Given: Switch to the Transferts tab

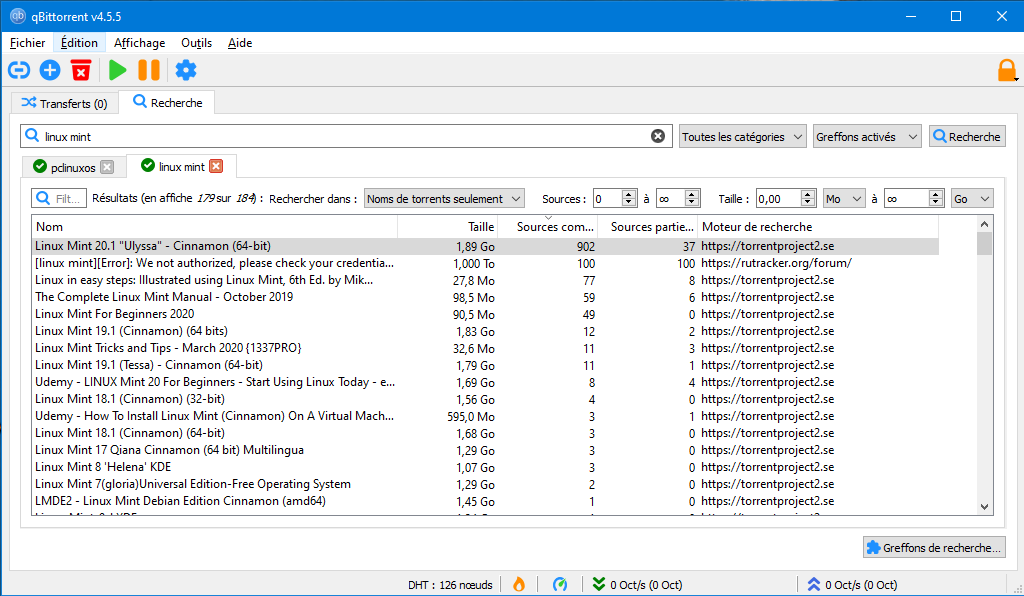Looking at the screenshot, I should (64, 103).
